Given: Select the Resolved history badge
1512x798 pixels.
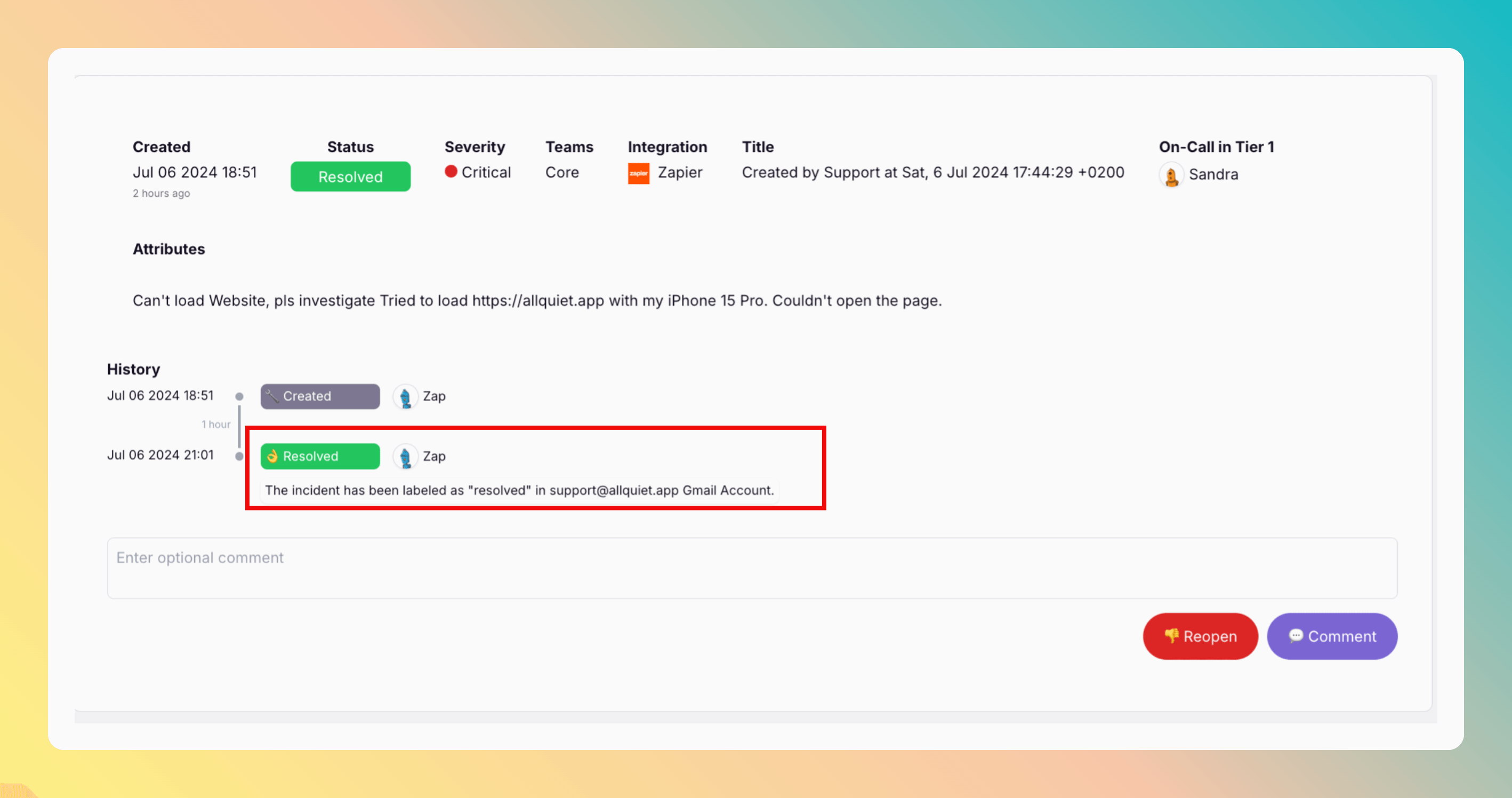Looking at the screenshot, I should (320, 456).
